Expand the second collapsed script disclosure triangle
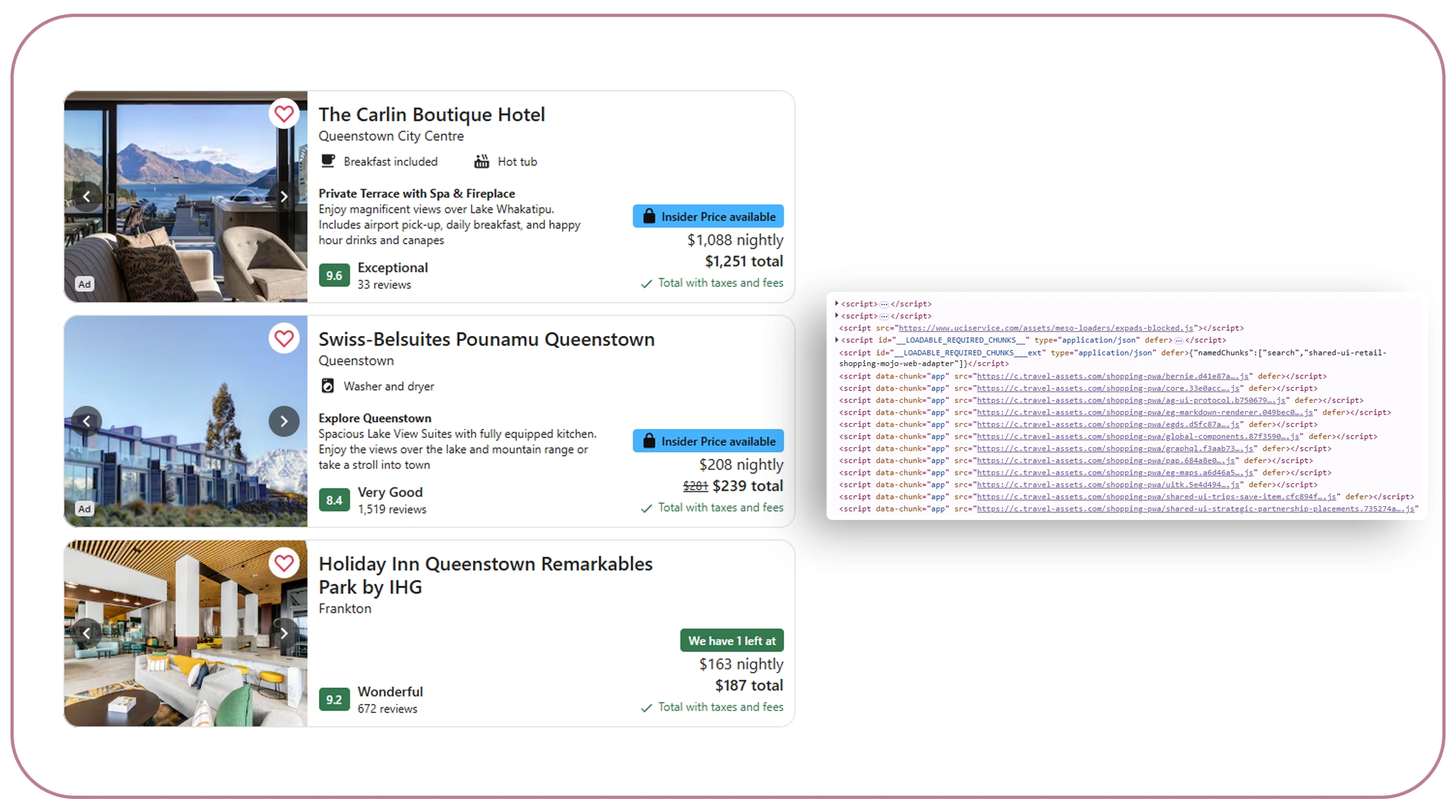The height and width of the screenshot is (812, 1456). 837,316
